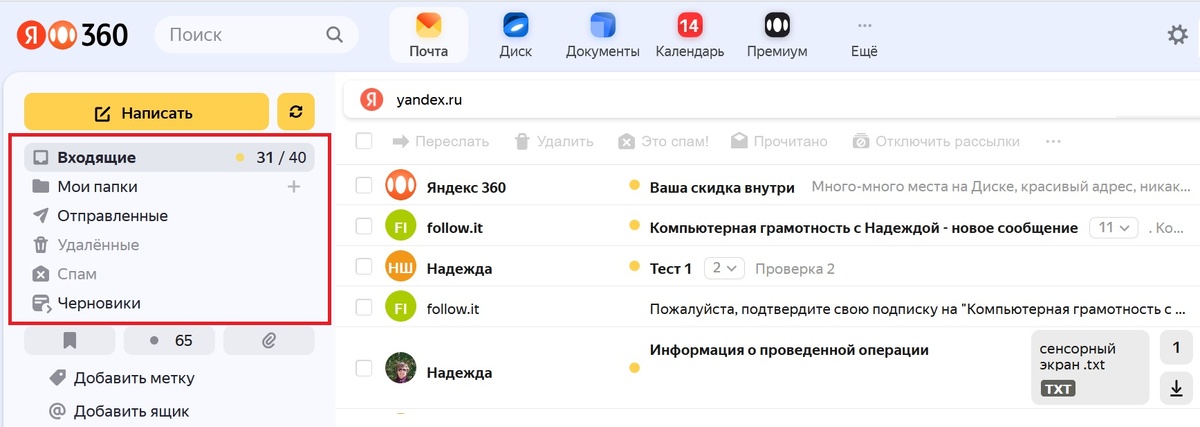The width and height of the screenshot is (1200, 427).
Task: Click the follow.it avatar beside новое сообщение
Action: point(400,227)
